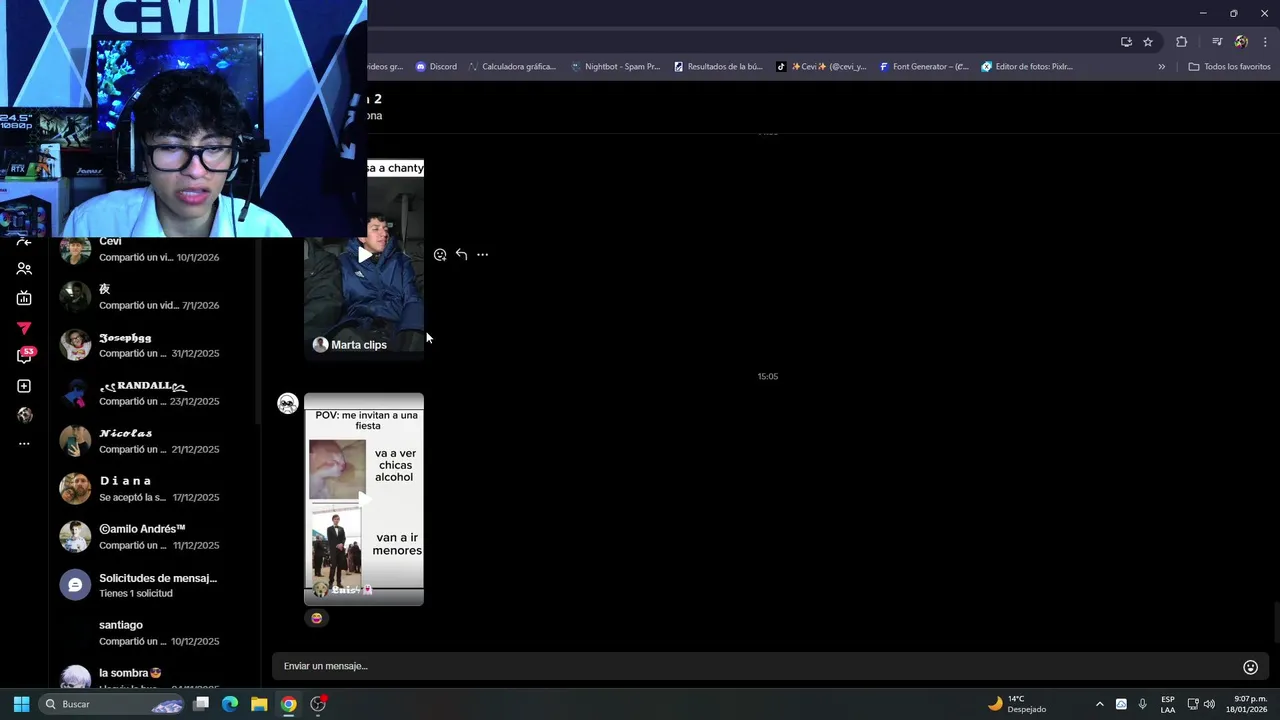Open the emoji picker in message box

1250,667
